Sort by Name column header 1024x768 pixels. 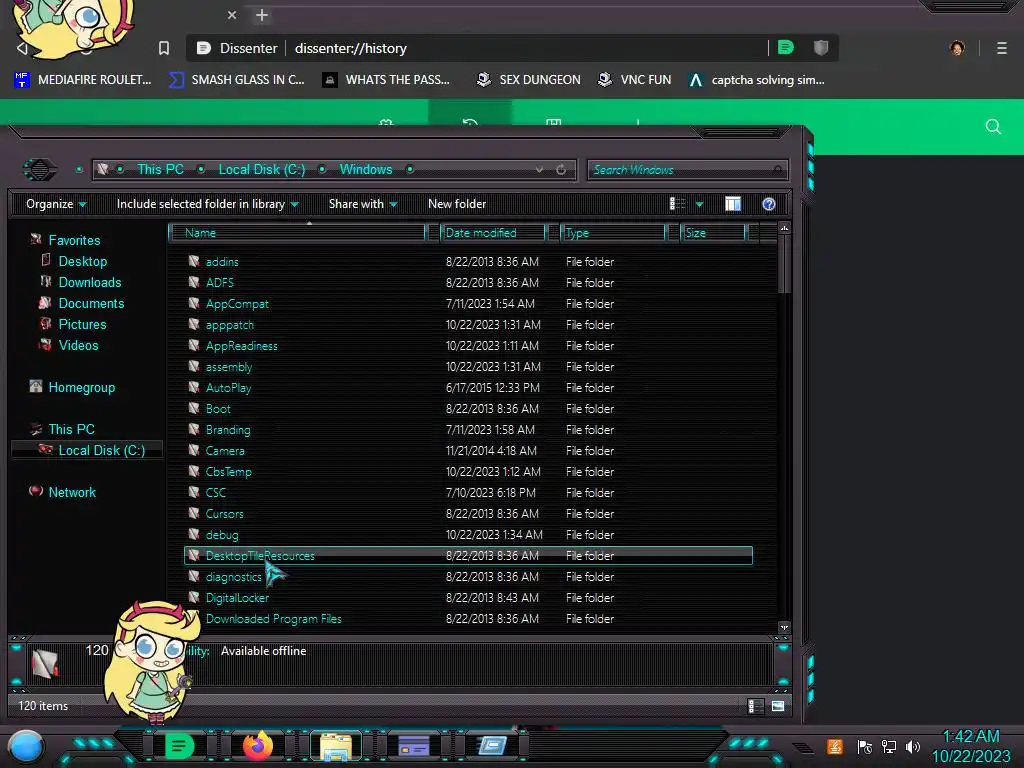pos(297,232)
